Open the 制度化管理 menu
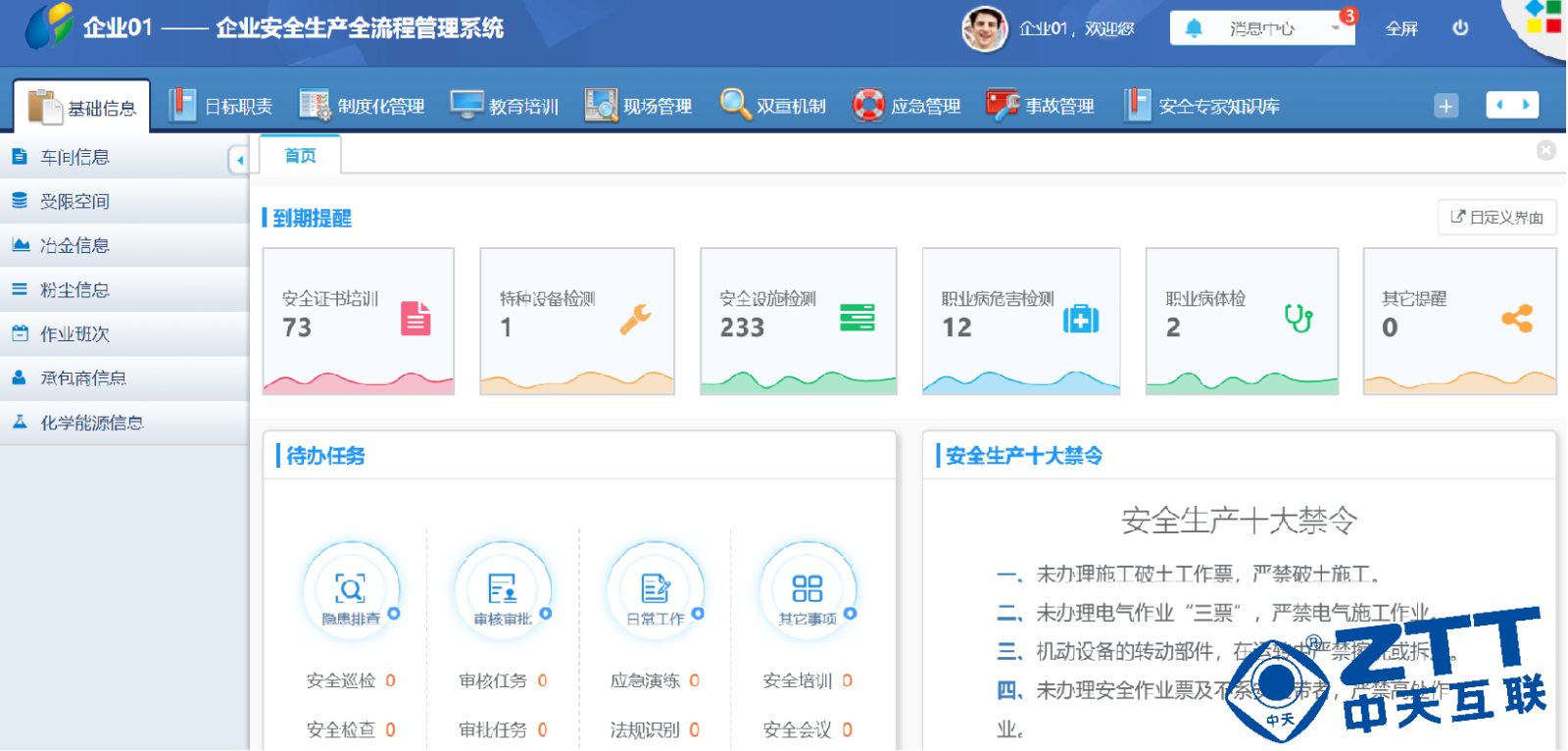The height and width of the screenshot is (751, 1568). (362, 106)
